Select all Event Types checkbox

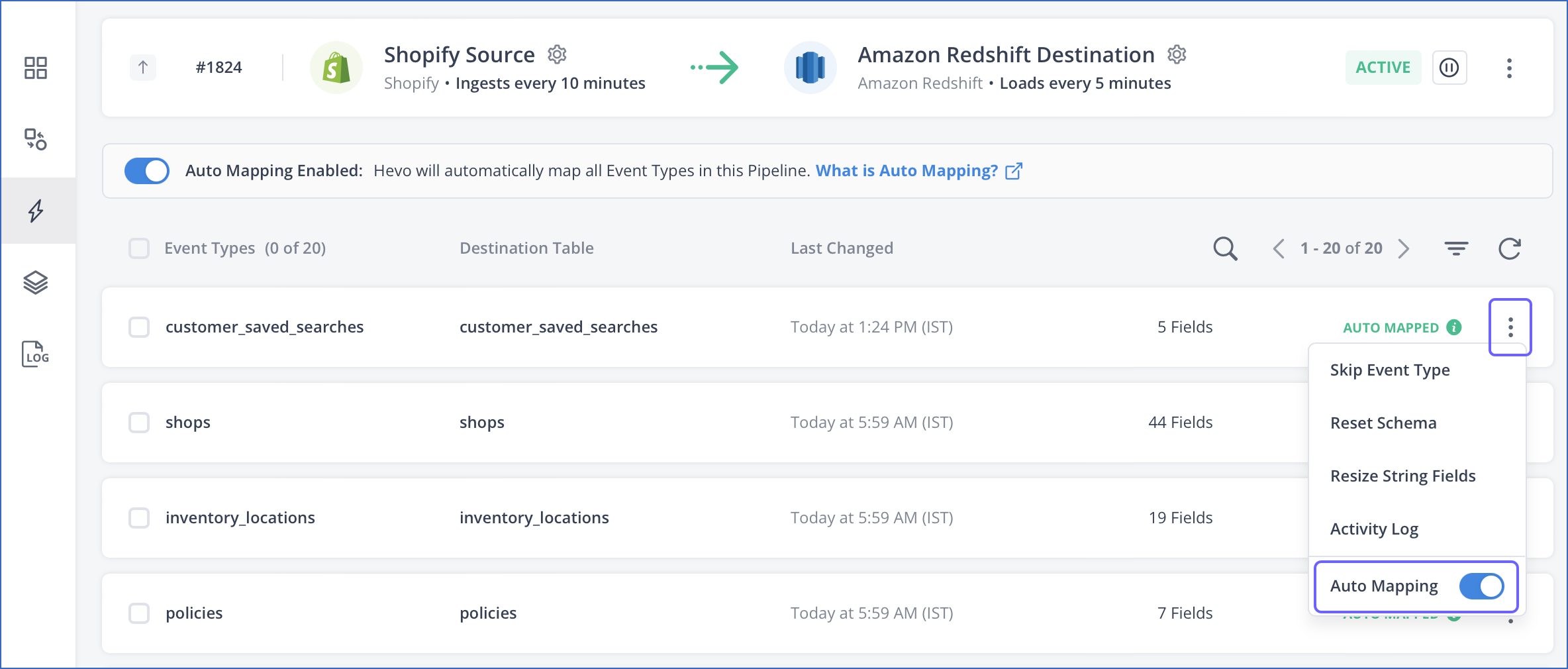click(x=139, y=248)
